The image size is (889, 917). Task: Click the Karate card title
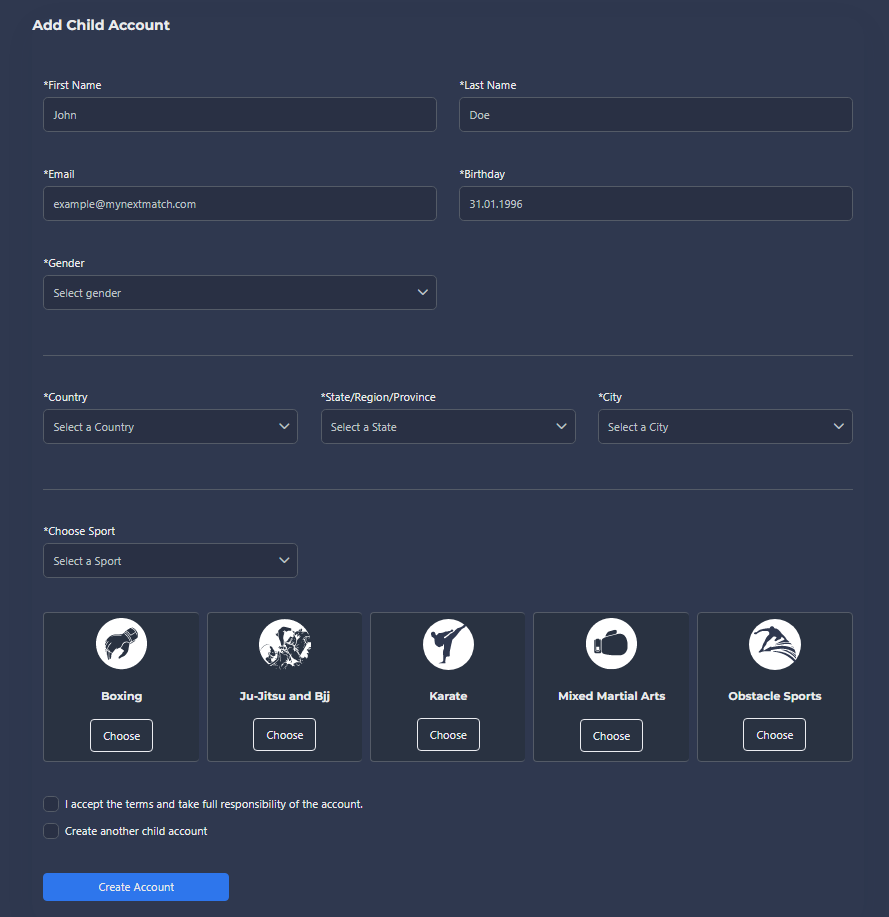(448, 696)
